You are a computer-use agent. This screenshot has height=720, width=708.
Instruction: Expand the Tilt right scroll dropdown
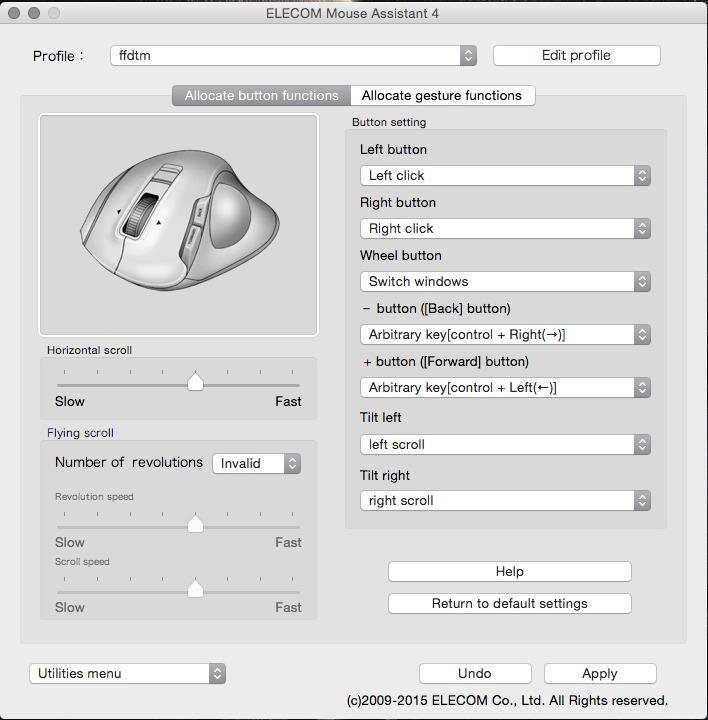pos(506,501)
